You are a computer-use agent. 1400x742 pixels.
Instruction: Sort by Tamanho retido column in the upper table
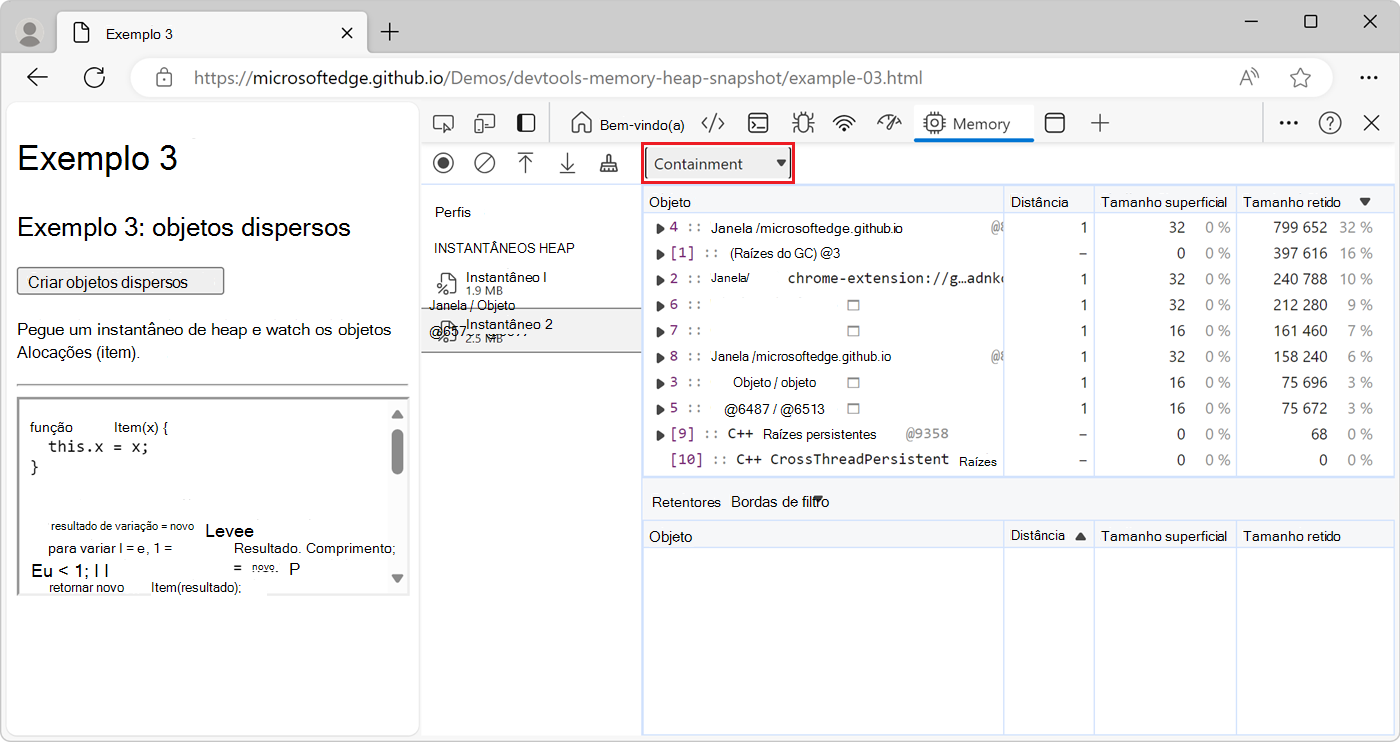(1314, 202)
